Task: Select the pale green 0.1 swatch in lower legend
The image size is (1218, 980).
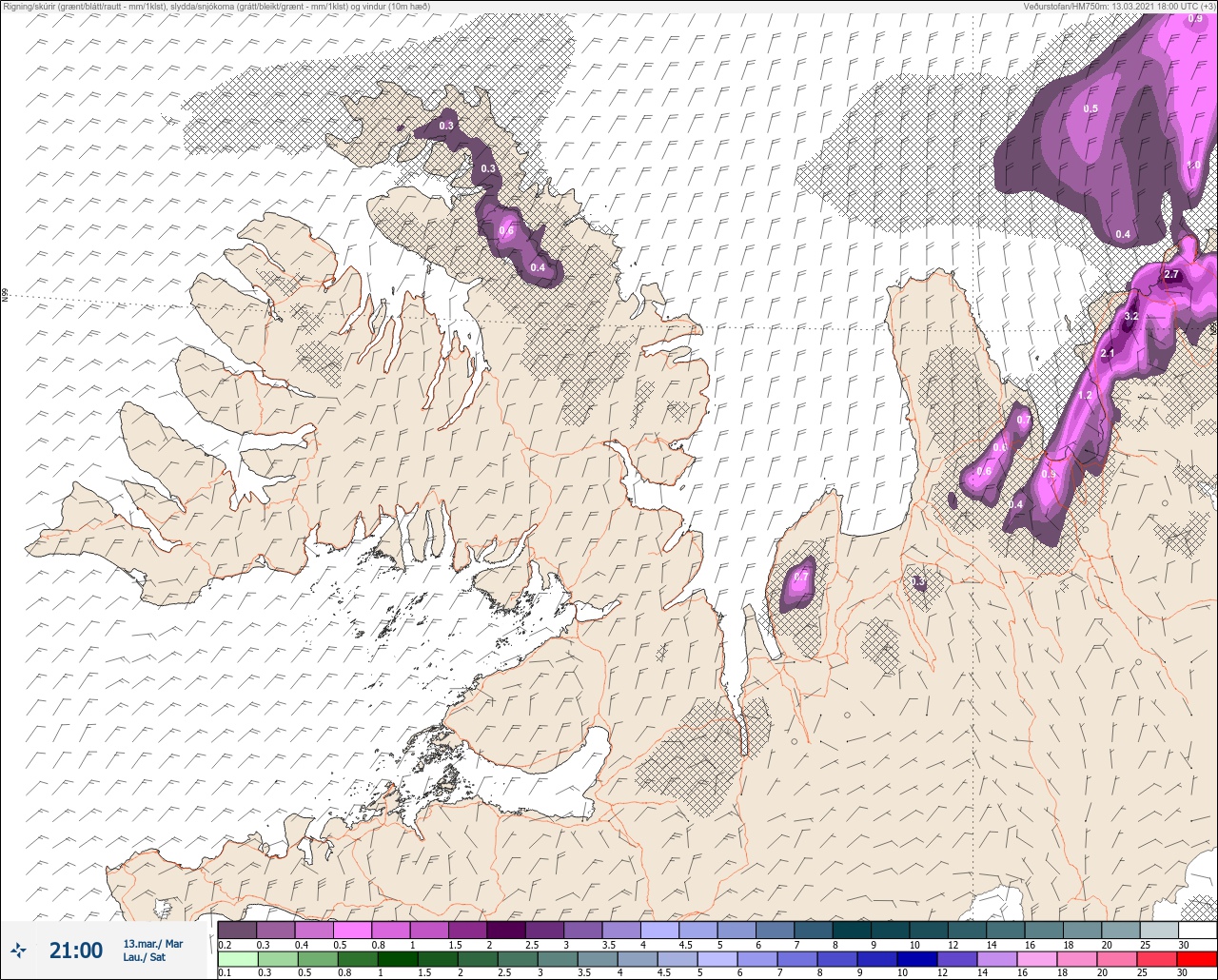Action: tap(237, 958)
